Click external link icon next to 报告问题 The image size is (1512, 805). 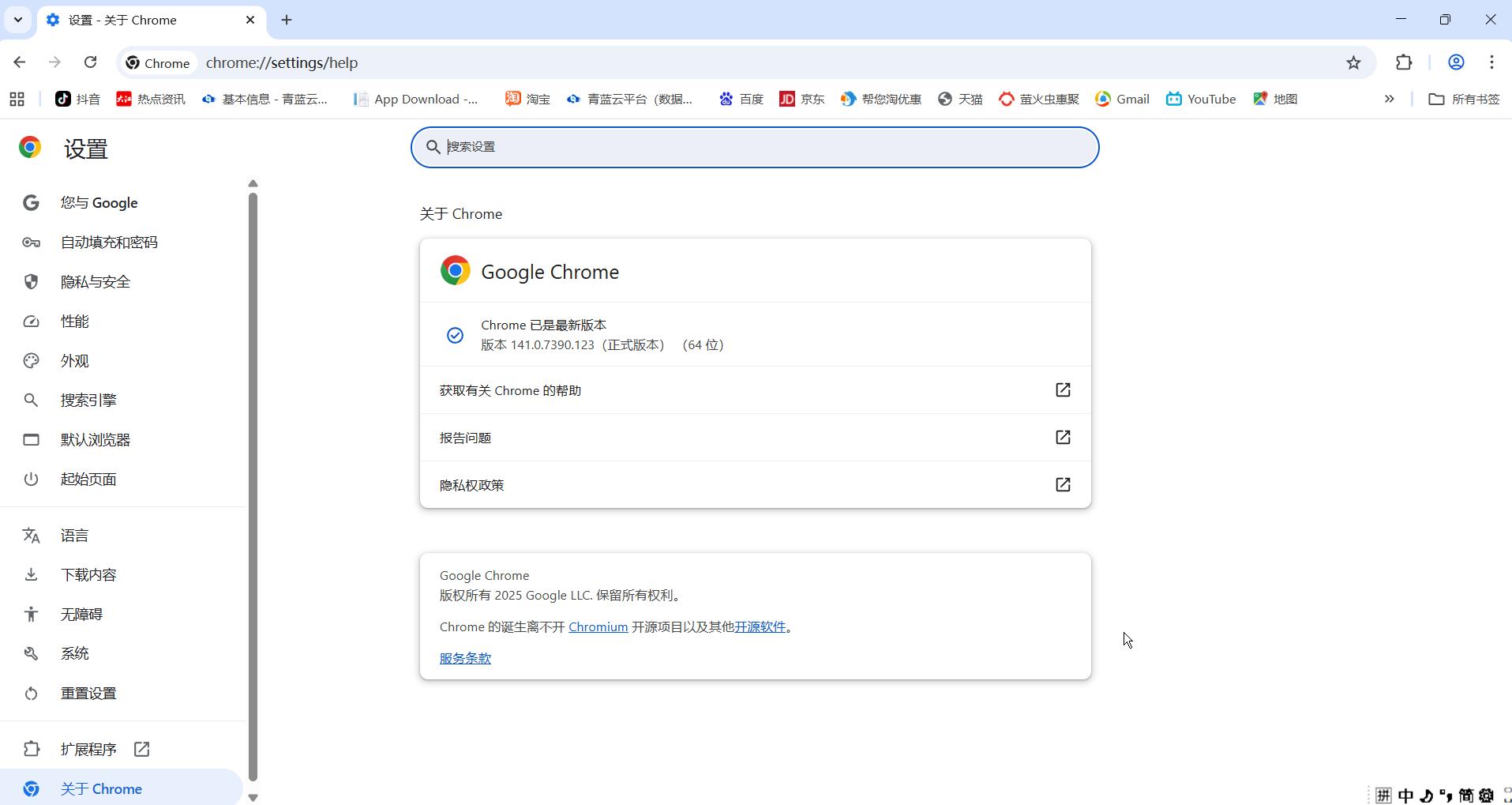[1063, 438]
